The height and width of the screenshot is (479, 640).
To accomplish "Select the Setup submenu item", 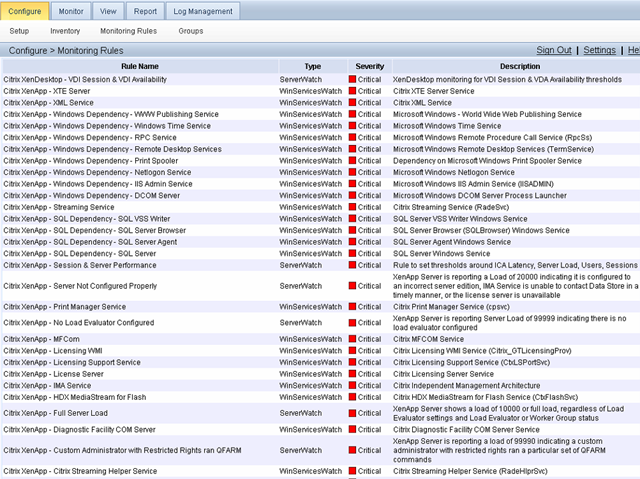I will click(x=19, y=31).
